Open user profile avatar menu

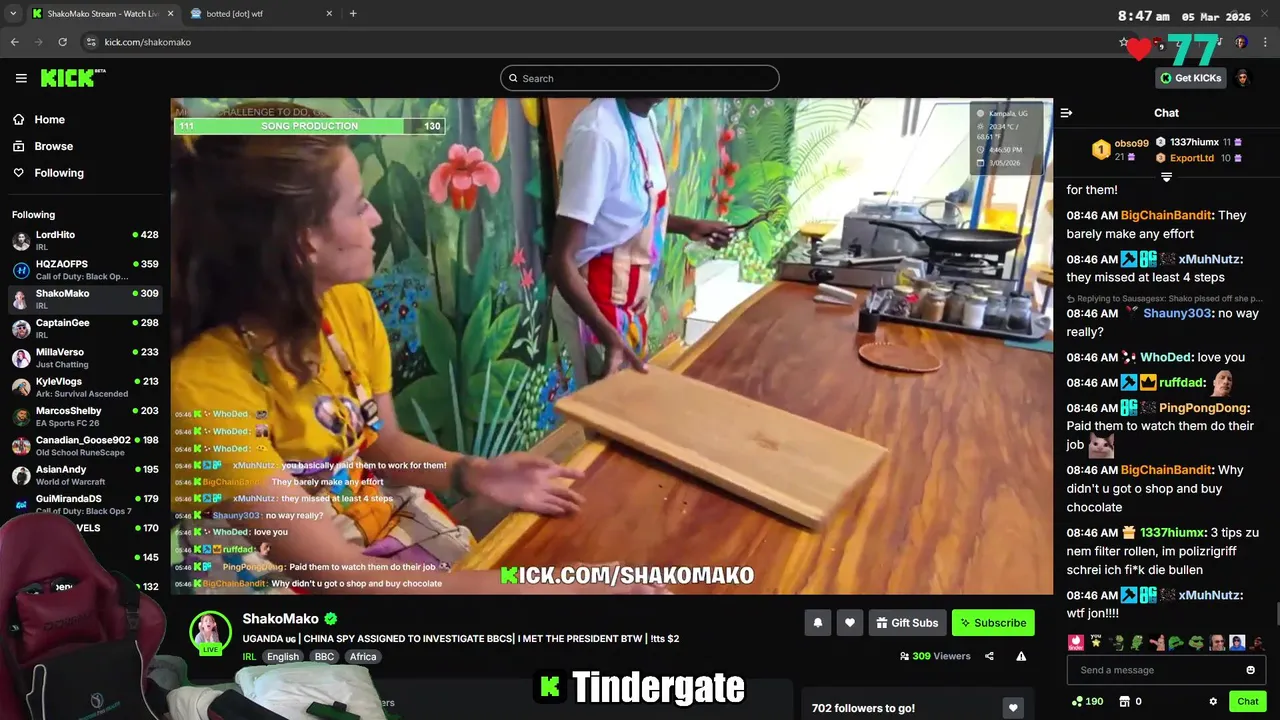click(1243, 78)
